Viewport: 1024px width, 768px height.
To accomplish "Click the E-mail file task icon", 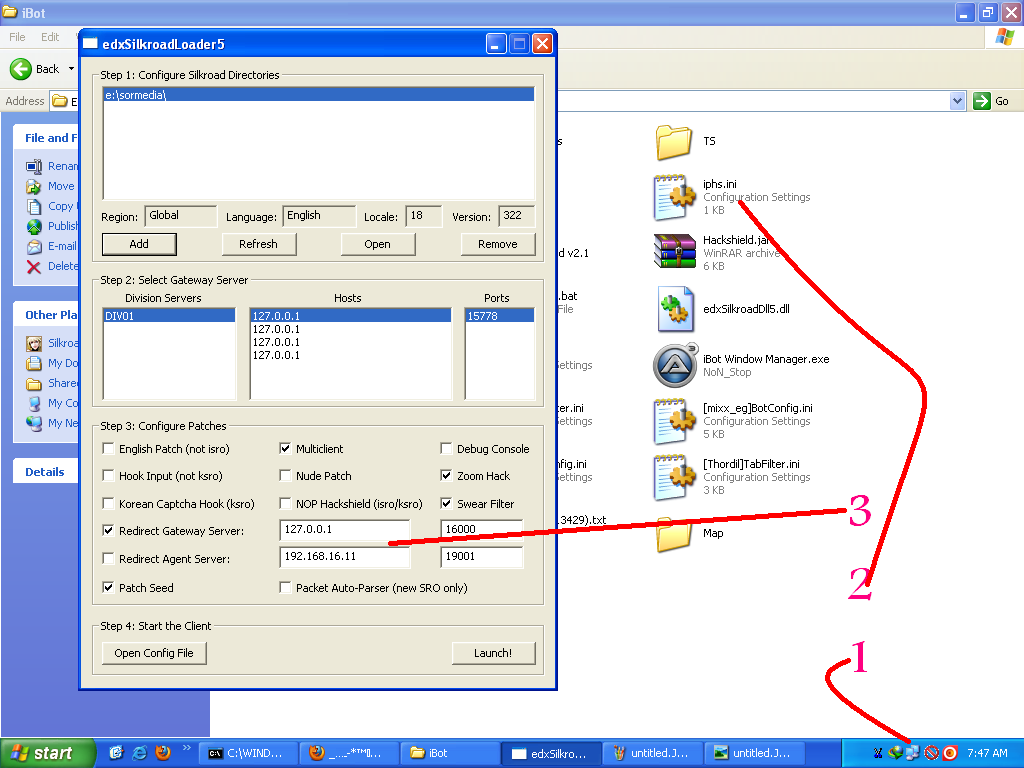I will (x=34, y=246).
